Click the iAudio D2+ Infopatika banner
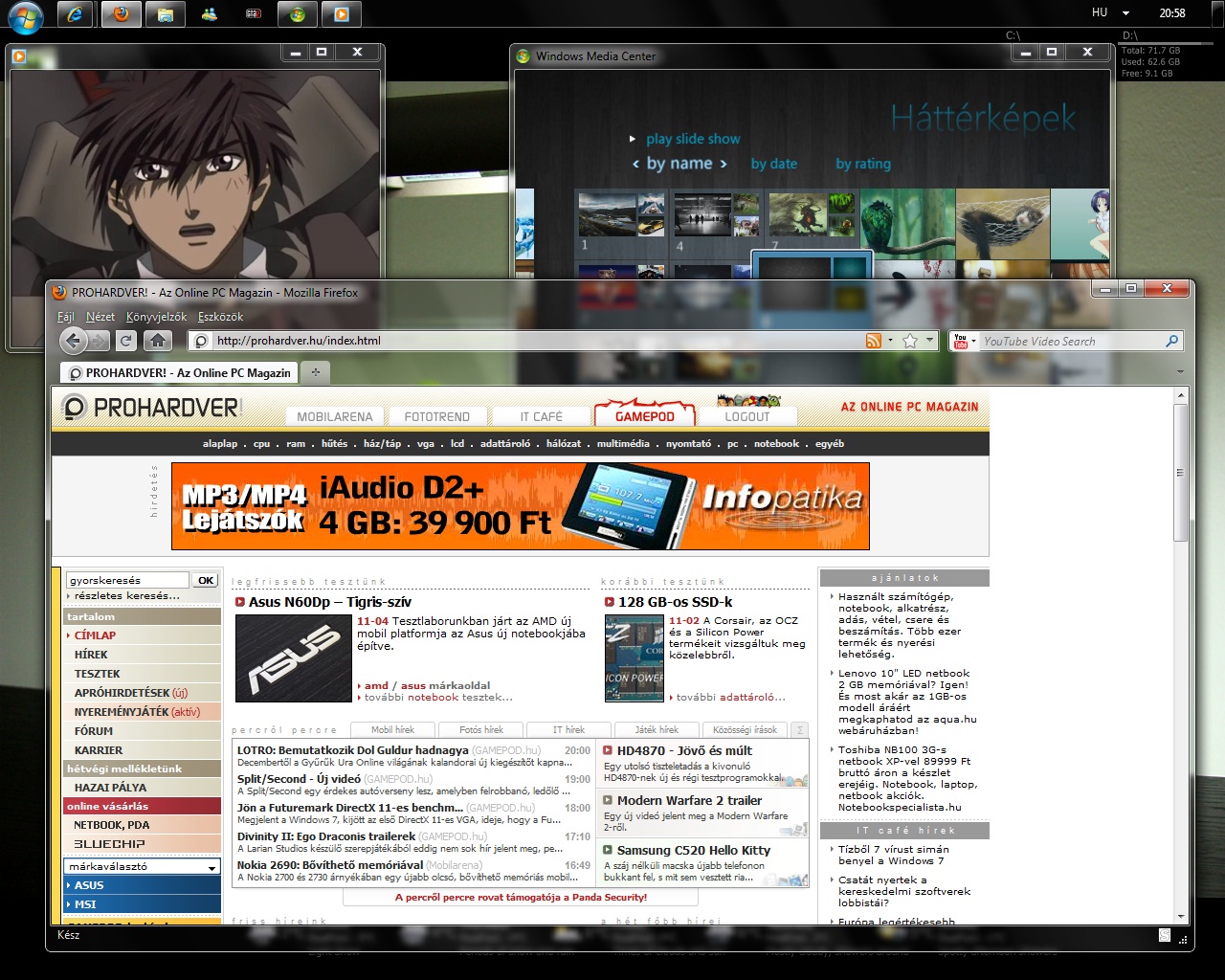Image resolution: width=1225 pixels, height=980 pixels. (521, 506)
